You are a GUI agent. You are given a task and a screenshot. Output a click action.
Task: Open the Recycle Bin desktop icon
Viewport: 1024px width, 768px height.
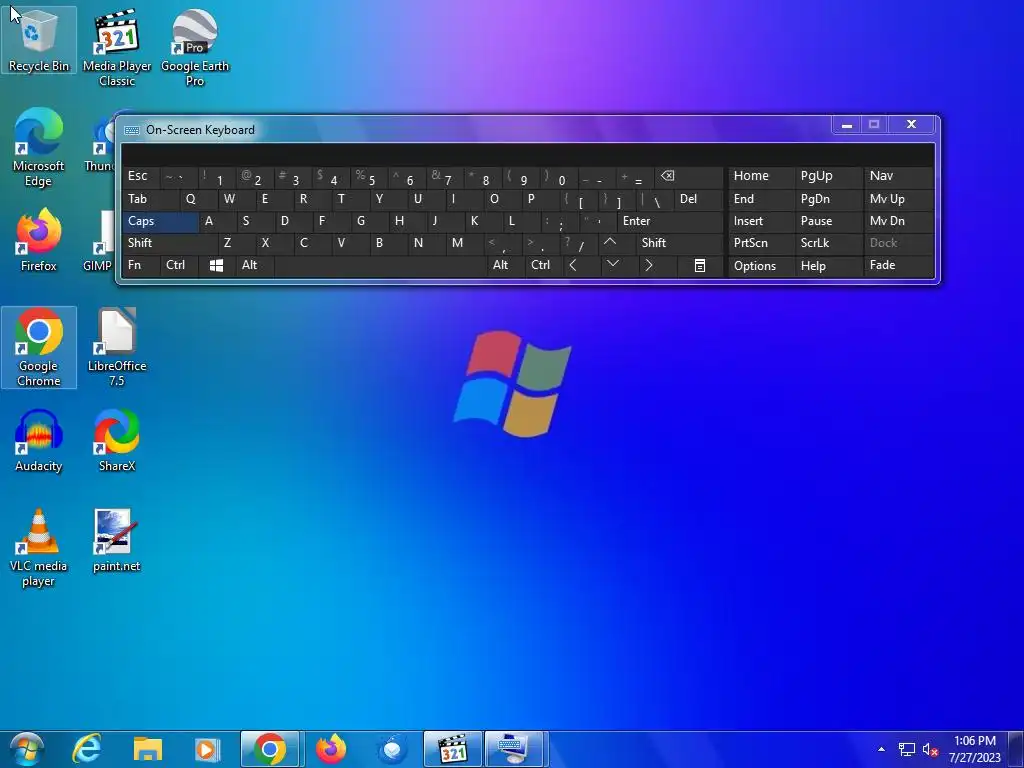coord(39,40)
